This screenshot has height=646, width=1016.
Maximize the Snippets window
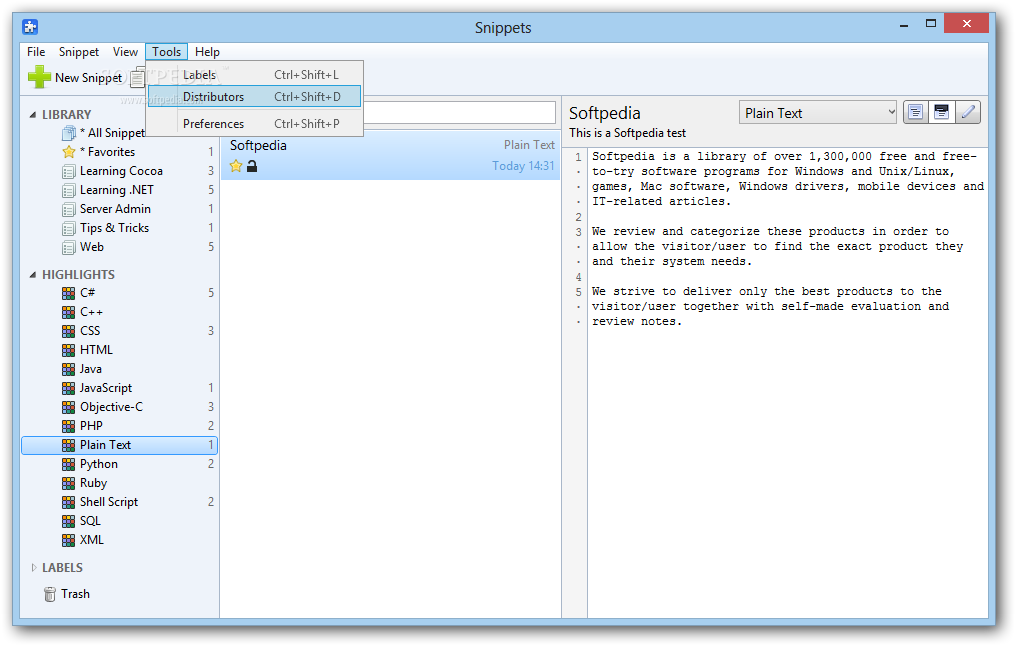pyautogui.click(x=931, y=23)
